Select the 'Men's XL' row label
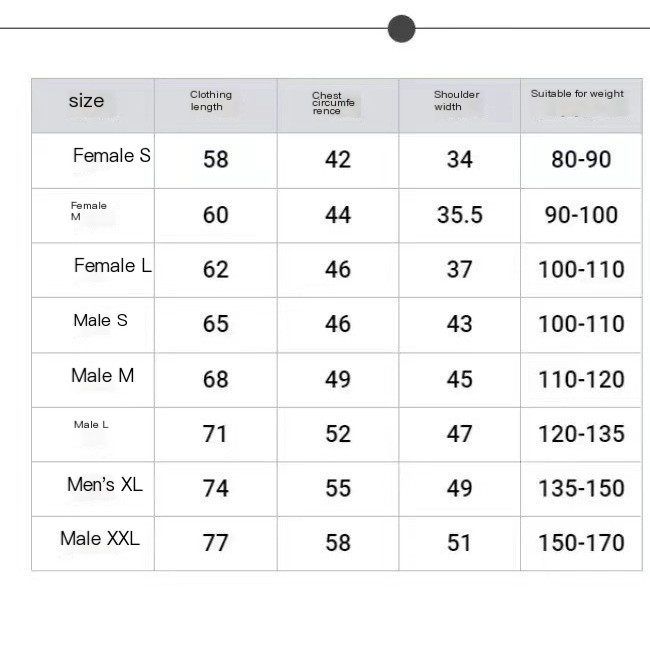This screenshot has width=650, height=650. (105, 485)
